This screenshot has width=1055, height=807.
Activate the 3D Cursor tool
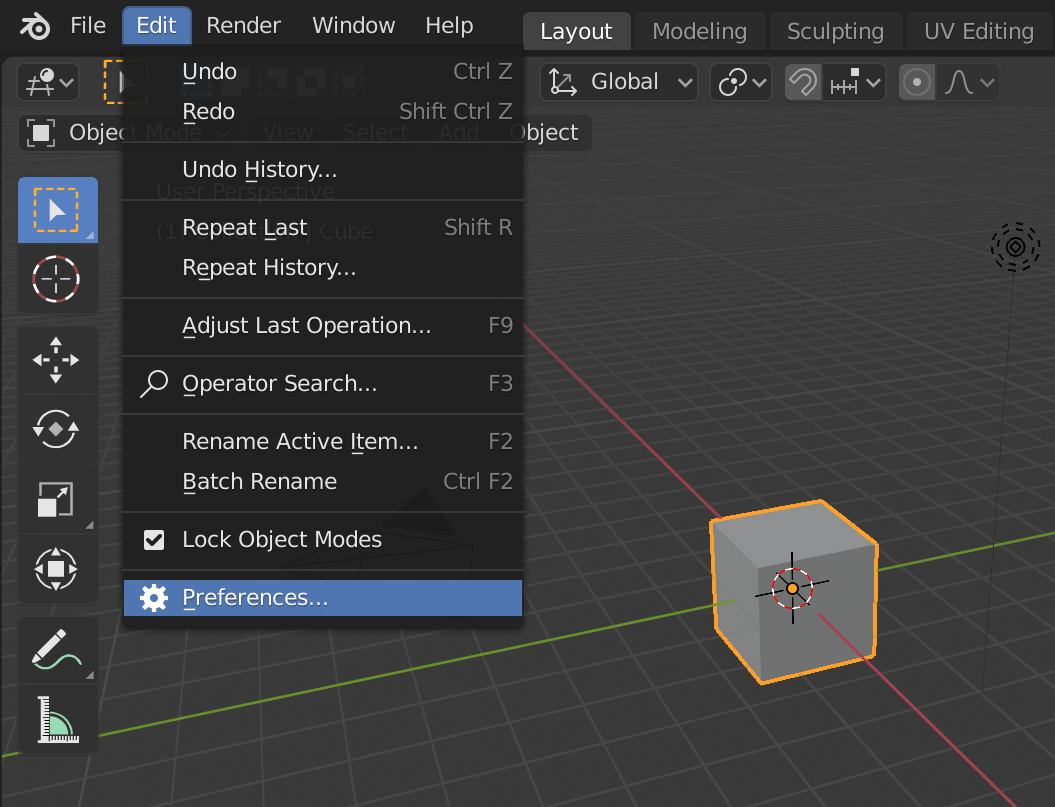point(57,279)
